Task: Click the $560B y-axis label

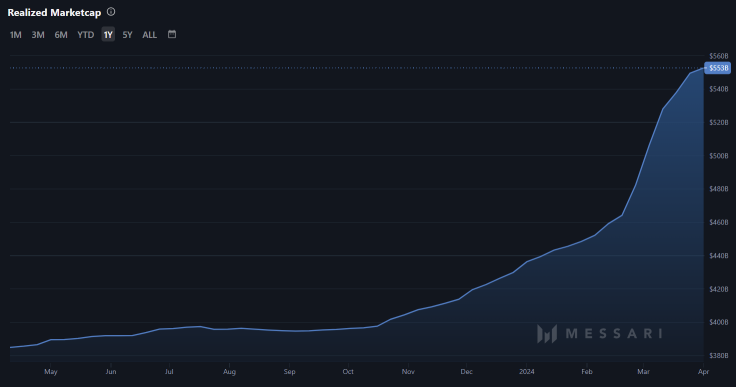Action: [x=719, y=56]
